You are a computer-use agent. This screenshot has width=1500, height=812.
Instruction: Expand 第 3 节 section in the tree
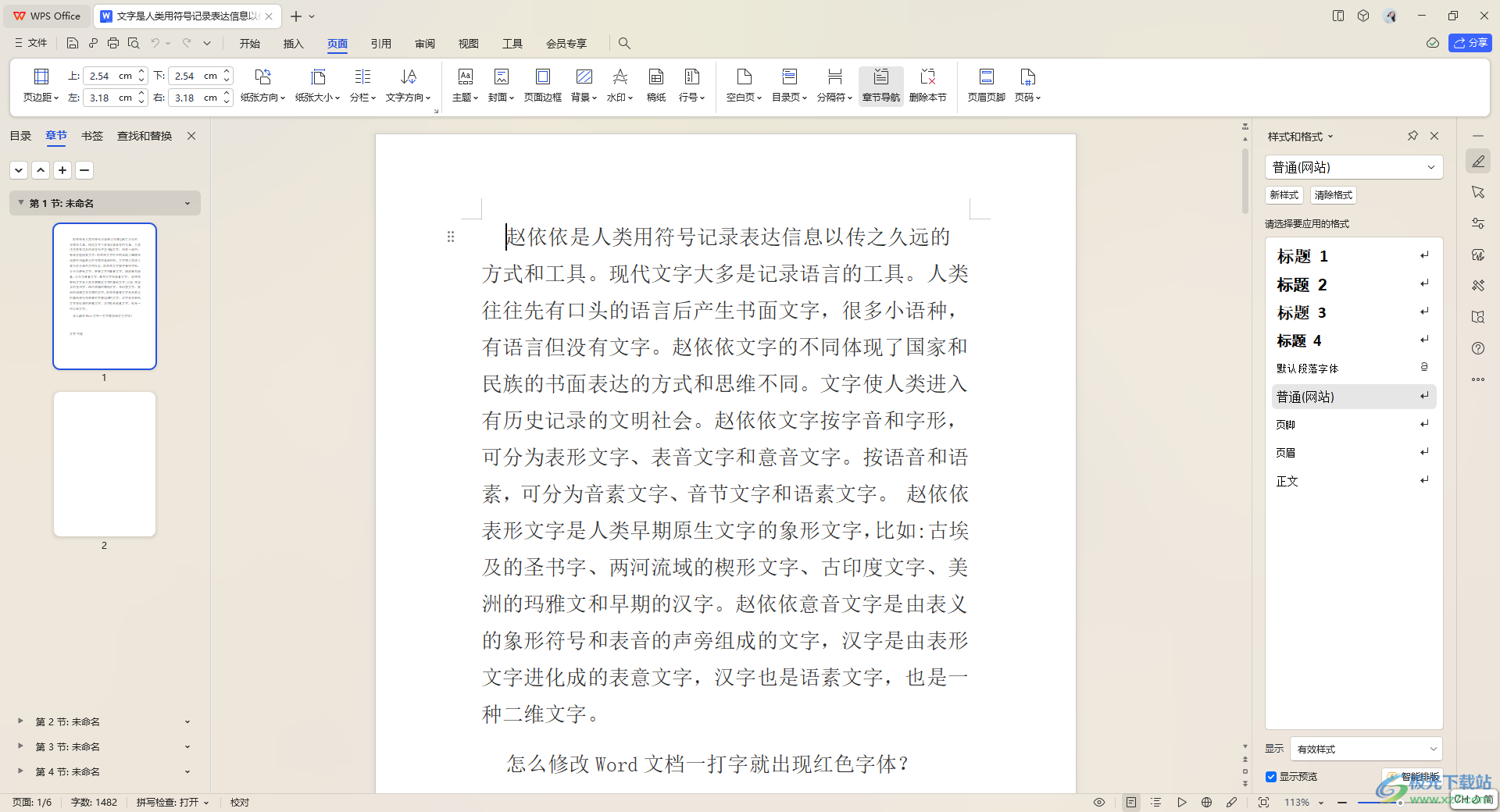pyautogui.click(x=20, y=746)
